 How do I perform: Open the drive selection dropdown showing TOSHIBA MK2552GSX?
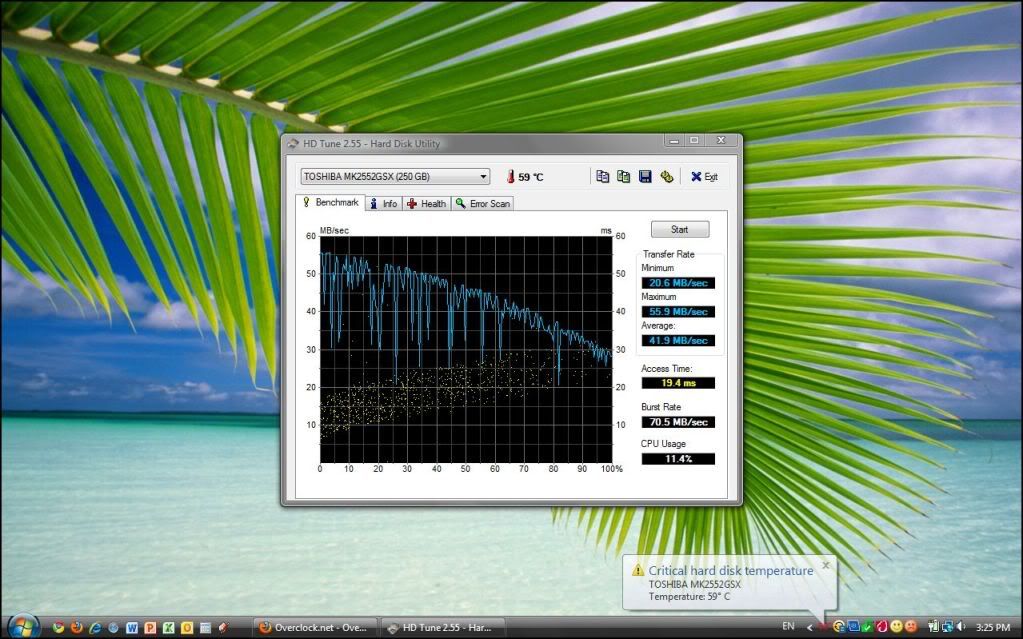click(483, 175)
